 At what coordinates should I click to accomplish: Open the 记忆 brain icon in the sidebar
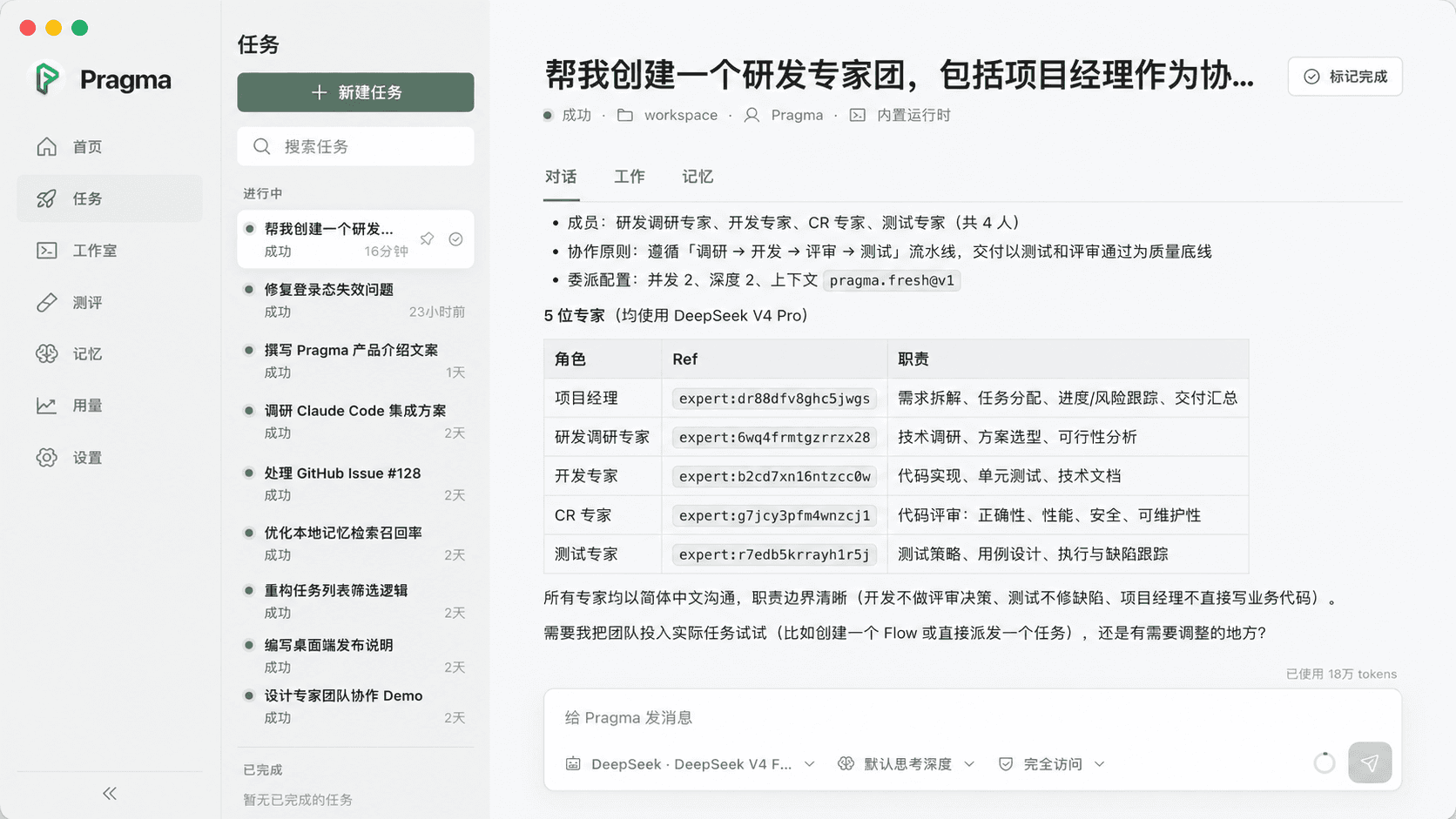(47, 353)
